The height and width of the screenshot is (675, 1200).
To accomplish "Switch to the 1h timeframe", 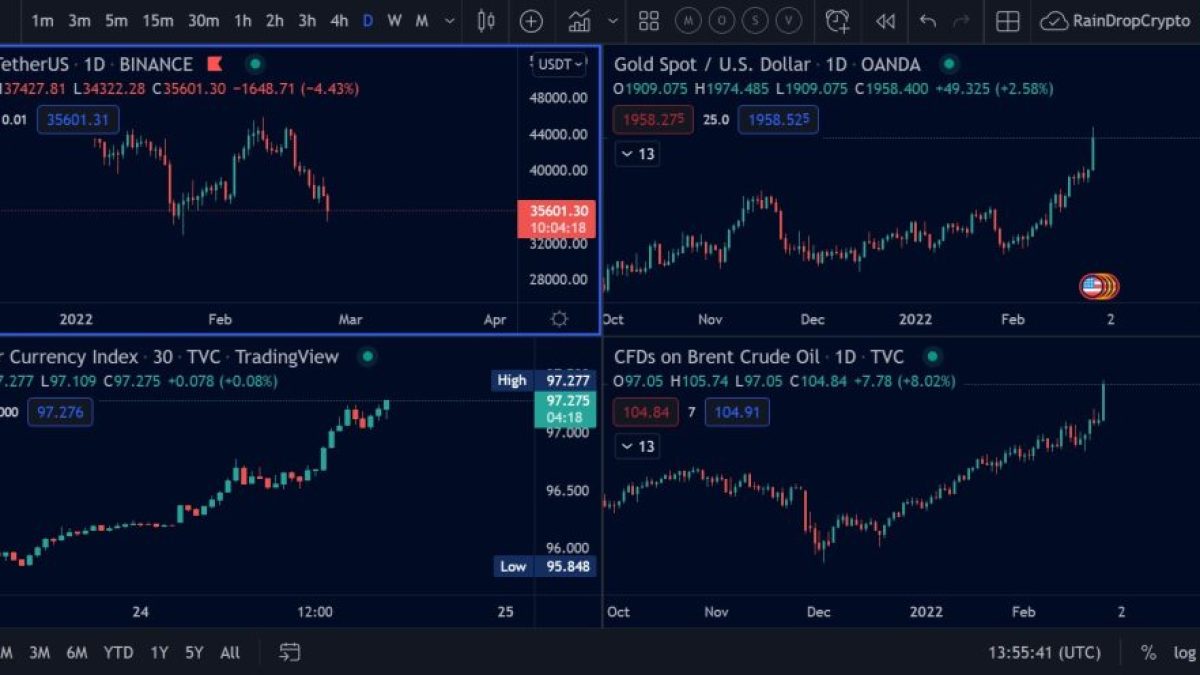I will 242,21.
